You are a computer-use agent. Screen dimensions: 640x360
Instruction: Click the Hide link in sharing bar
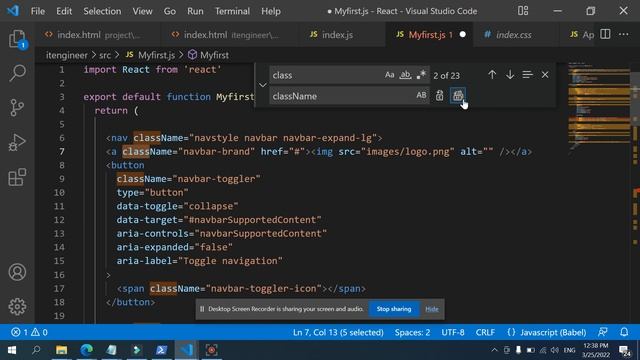tap(431, 309)
